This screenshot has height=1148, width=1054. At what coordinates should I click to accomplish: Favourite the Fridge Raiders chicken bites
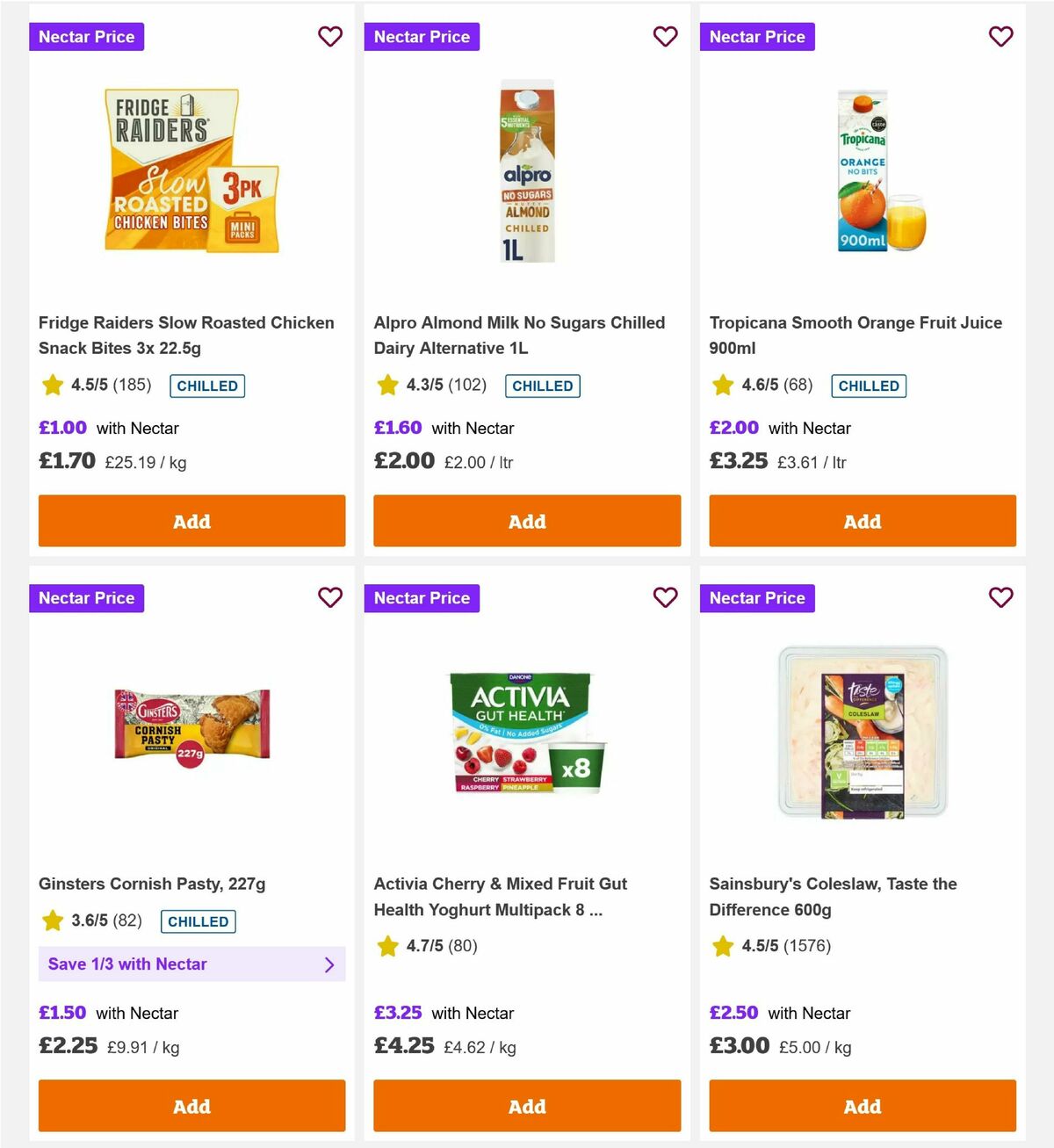pos(330,37)
